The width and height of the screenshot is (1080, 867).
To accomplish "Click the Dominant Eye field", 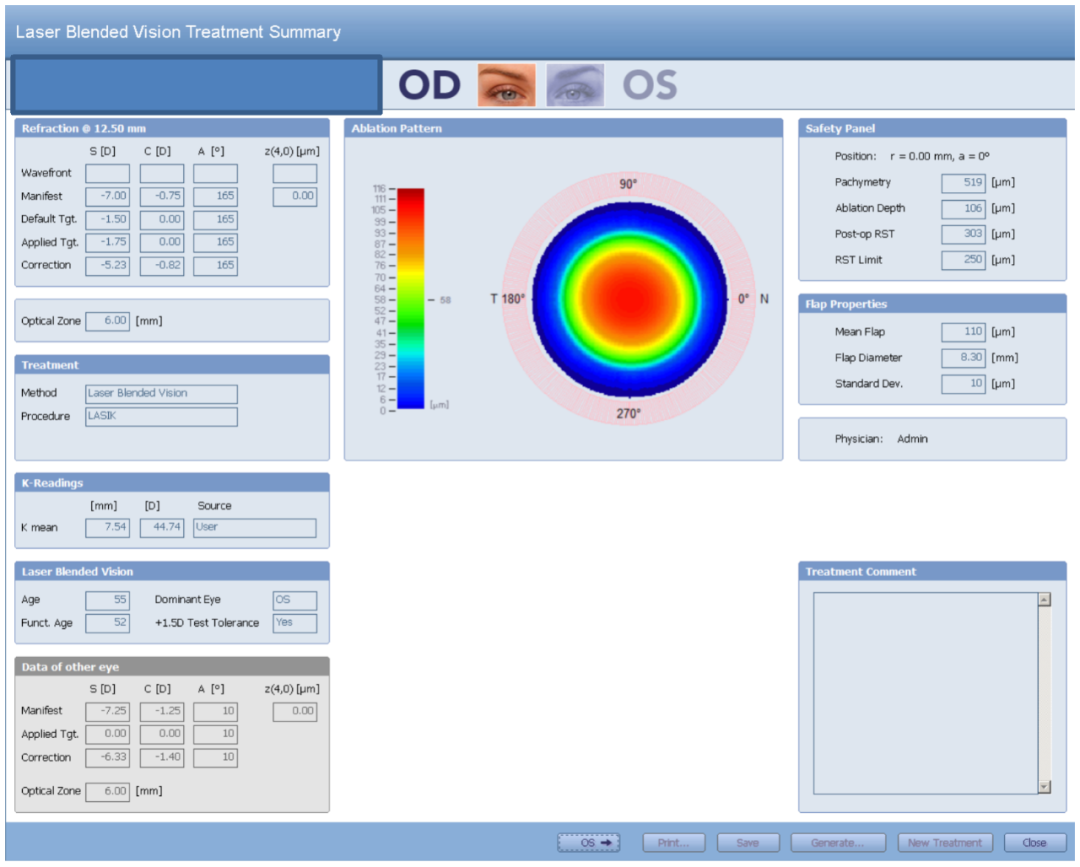I will click(294, 600).
